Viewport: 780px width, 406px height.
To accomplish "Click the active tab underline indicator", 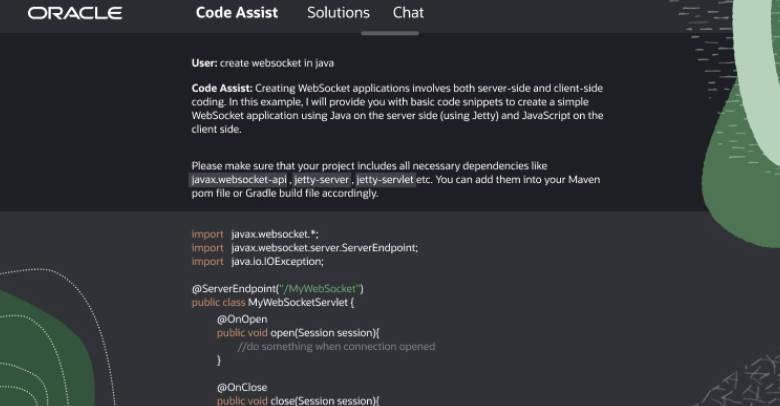I will click(x=390, y=33).
